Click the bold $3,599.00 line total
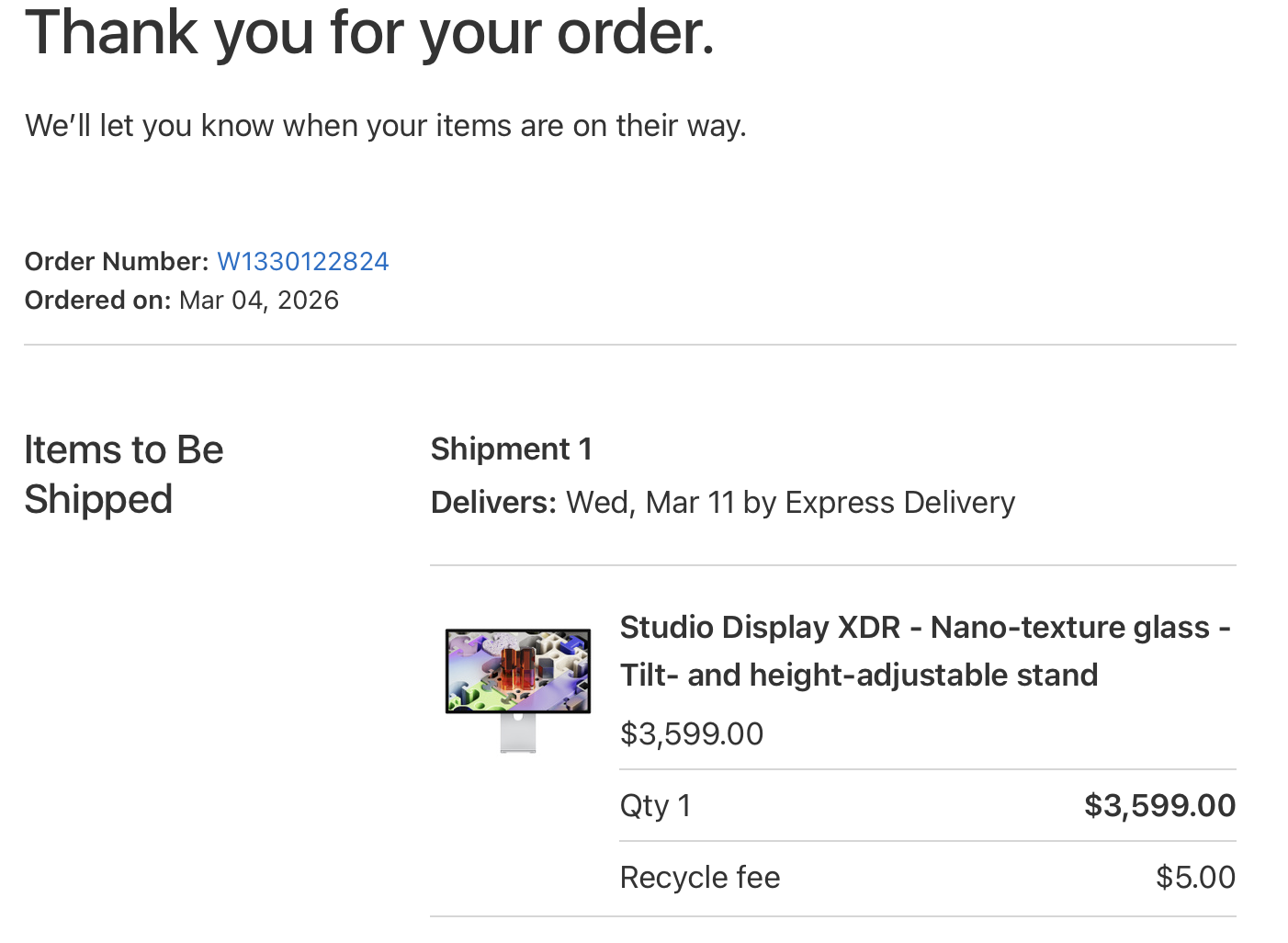The image size is (1288, 943). [1159, 806]
